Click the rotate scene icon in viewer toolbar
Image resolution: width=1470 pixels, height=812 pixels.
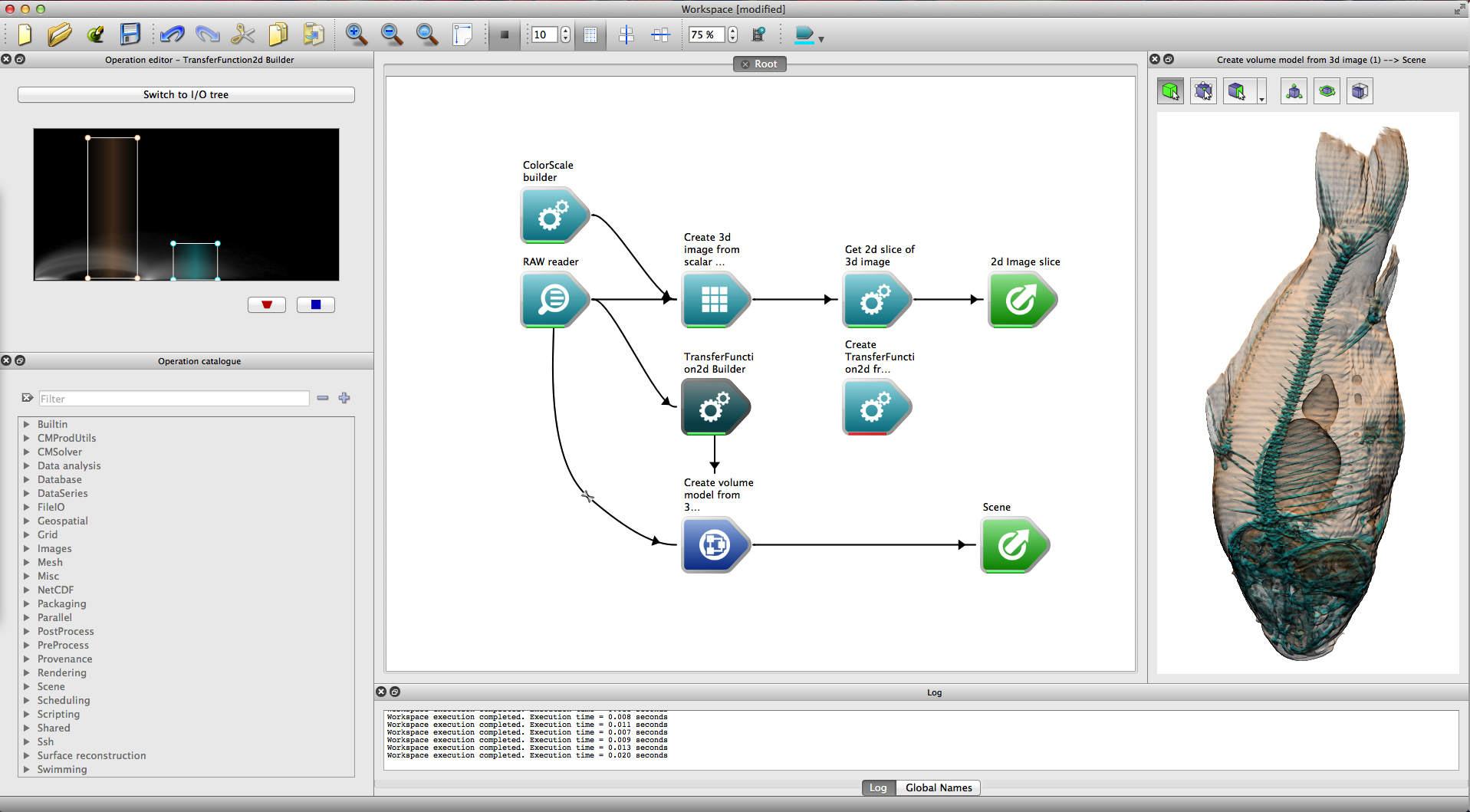(x=1327, y=91)
